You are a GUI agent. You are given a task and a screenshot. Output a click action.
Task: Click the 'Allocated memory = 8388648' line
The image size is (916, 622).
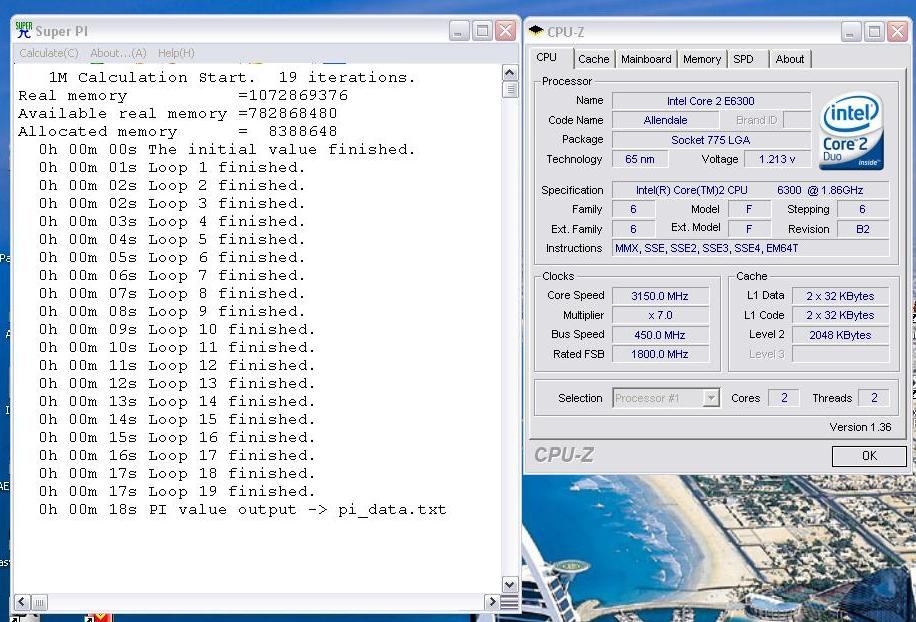point(178,131)
